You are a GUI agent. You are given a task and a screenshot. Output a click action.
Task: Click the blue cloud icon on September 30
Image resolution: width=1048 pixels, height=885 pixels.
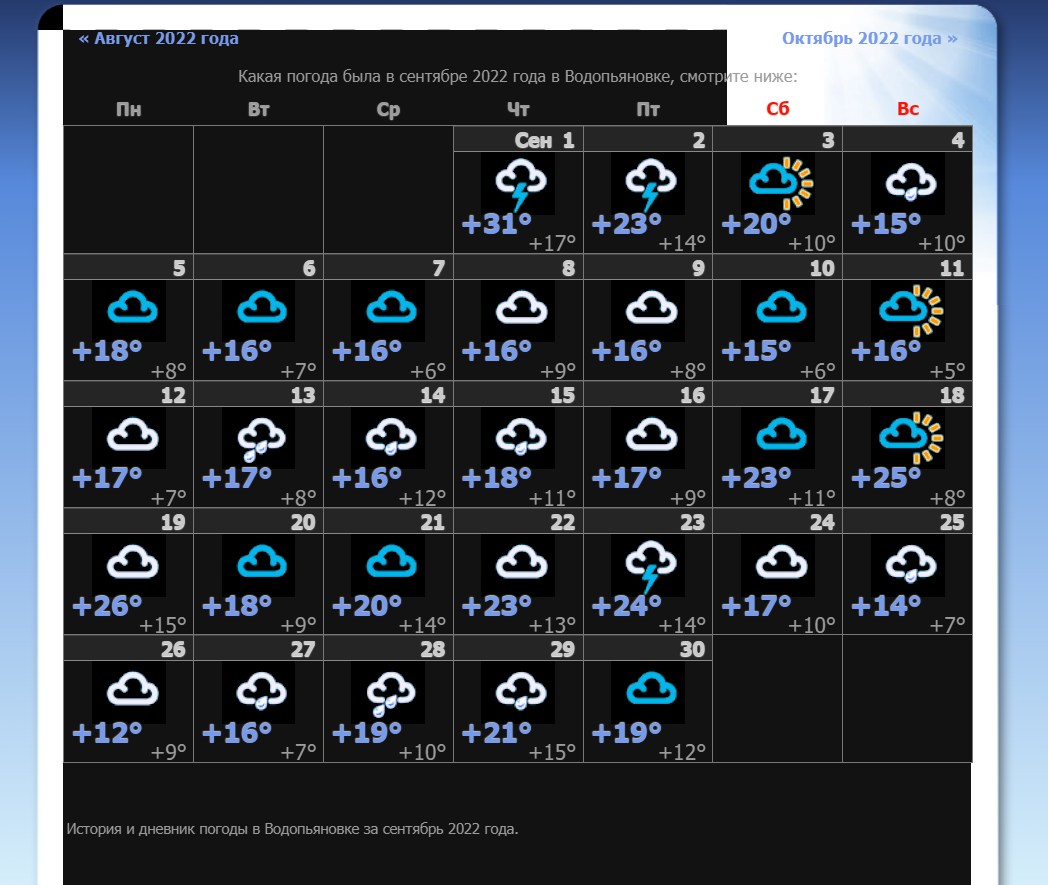(648, 690)
